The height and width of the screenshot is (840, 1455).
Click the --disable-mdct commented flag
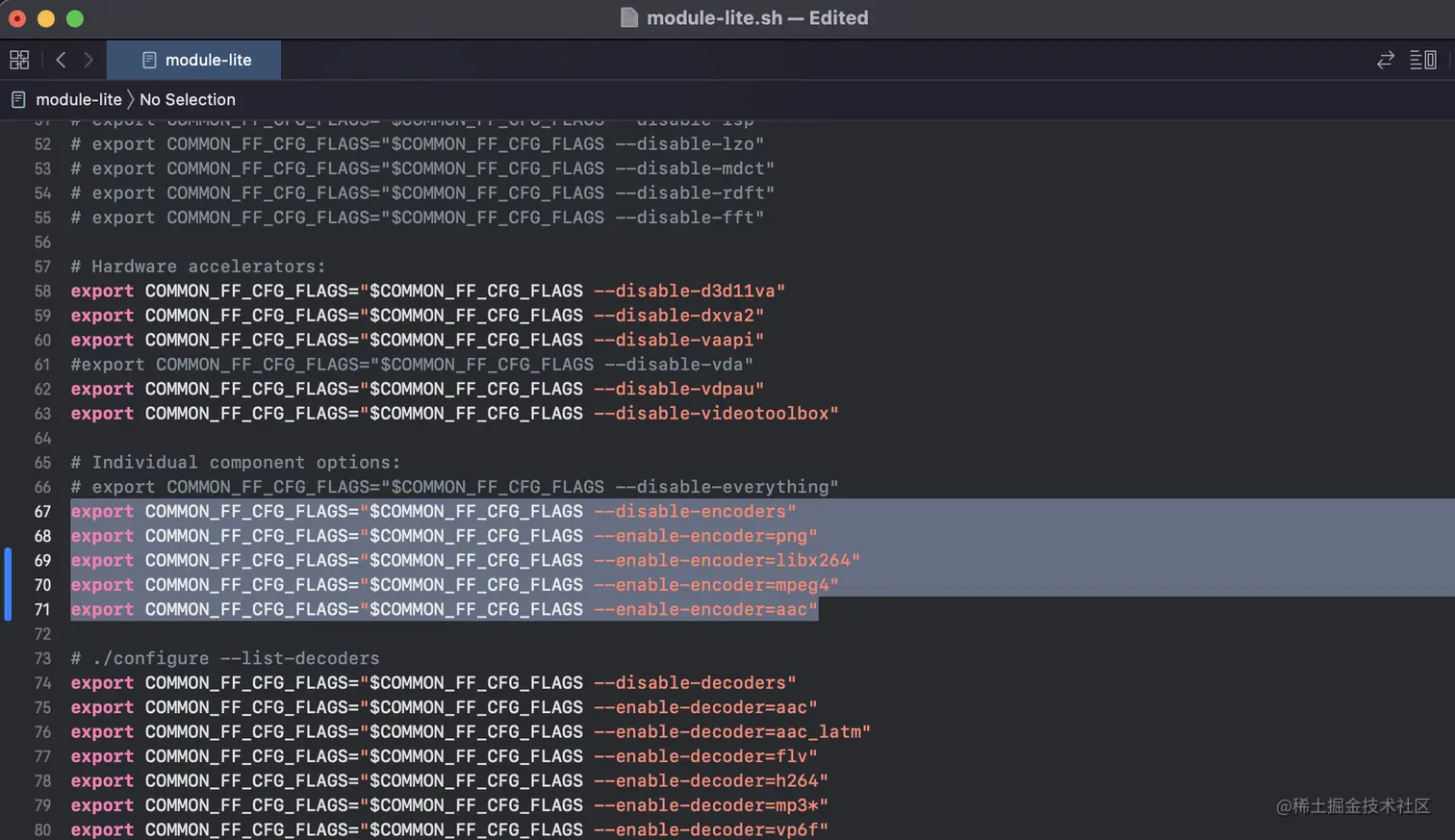pyautogui.click(x=690, y=168)
